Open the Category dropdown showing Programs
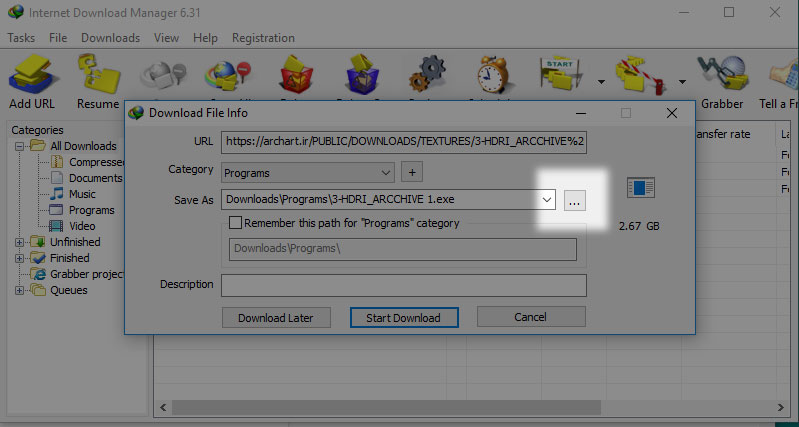 point(308,173)
